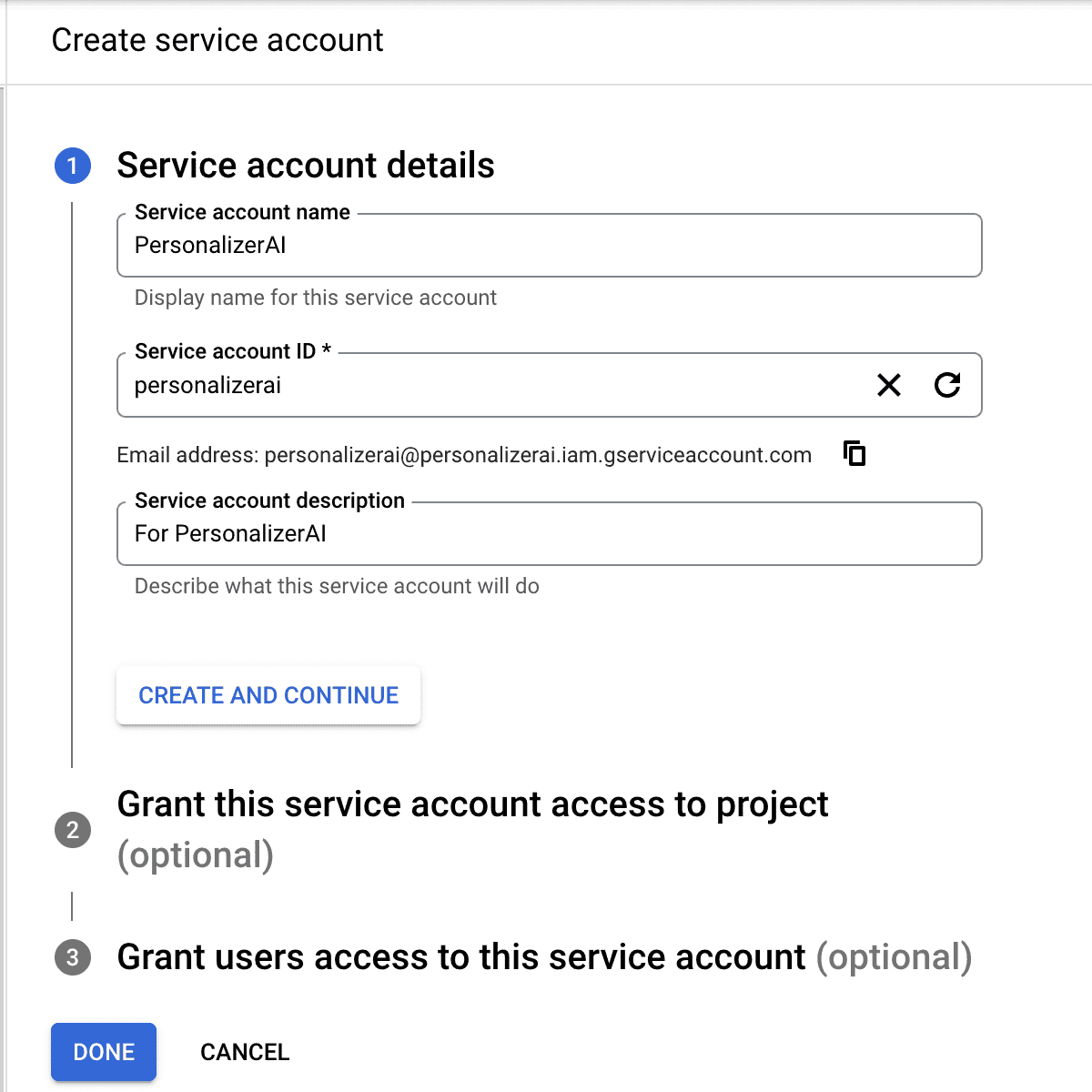Click the DONE button
This screenshot has height=1092, width=1092.
click(x=103, y=1052)
